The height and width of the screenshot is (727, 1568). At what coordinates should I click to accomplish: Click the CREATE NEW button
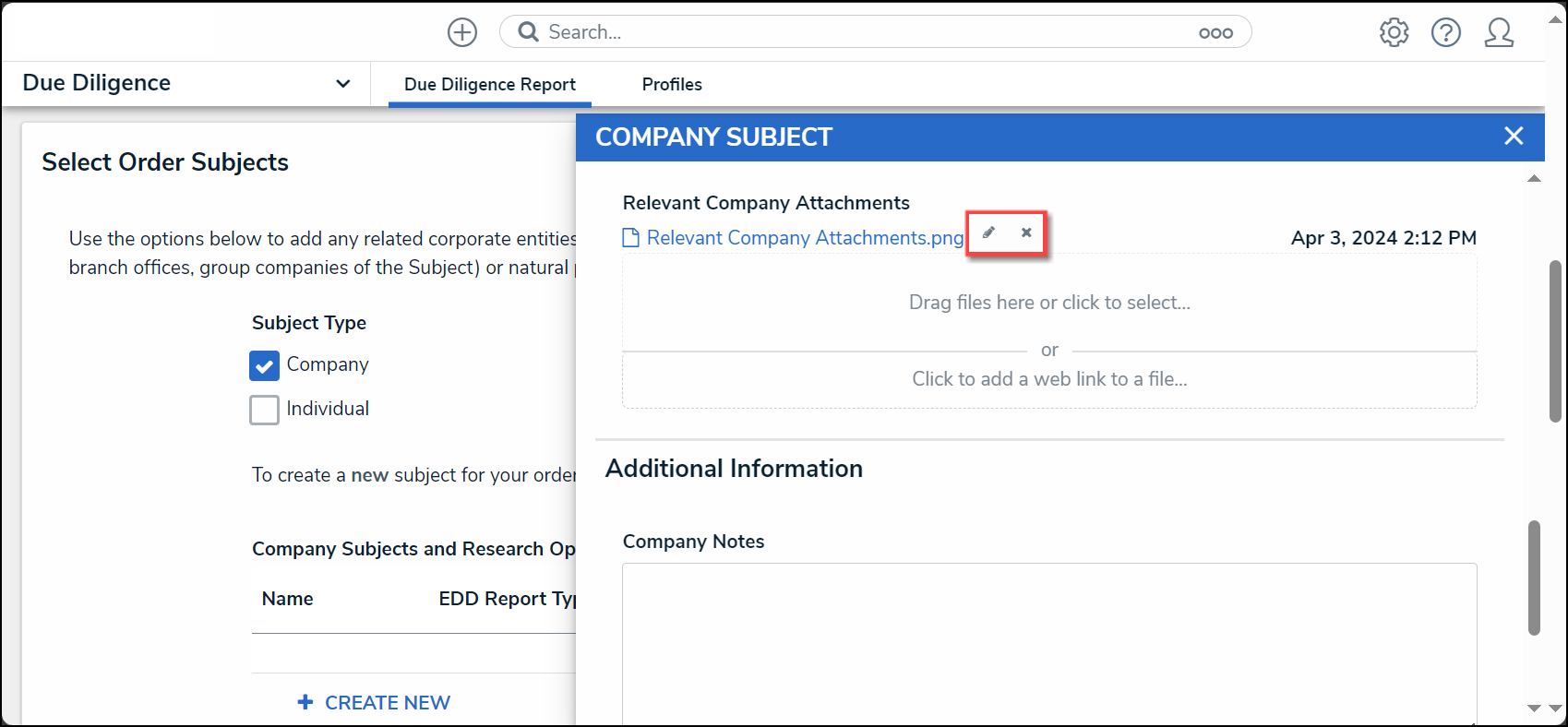374,703
